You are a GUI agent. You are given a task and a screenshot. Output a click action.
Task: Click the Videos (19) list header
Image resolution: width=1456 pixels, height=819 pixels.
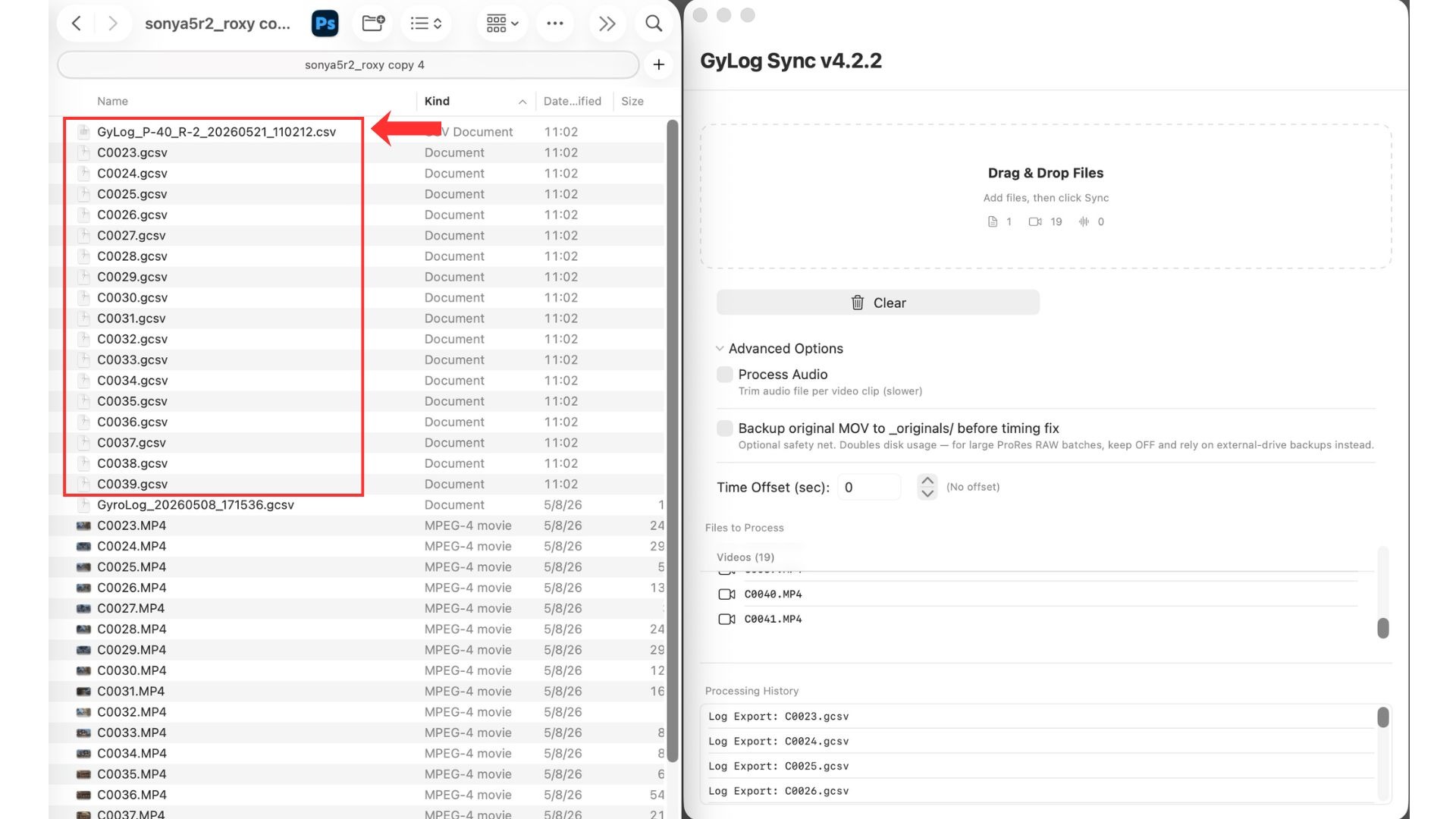click(x=745, y=557)
